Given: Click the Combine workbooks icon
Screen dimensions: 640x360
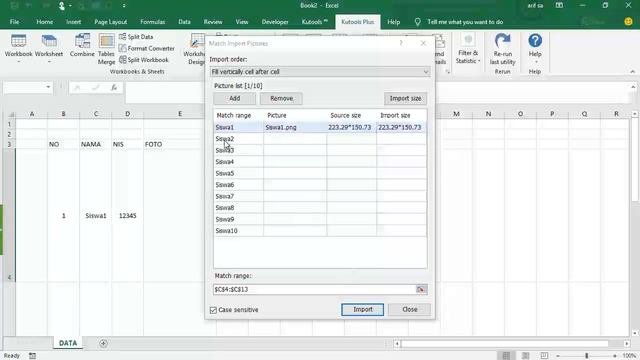Looking at the screenshot, I should click(x=82, y=45).
